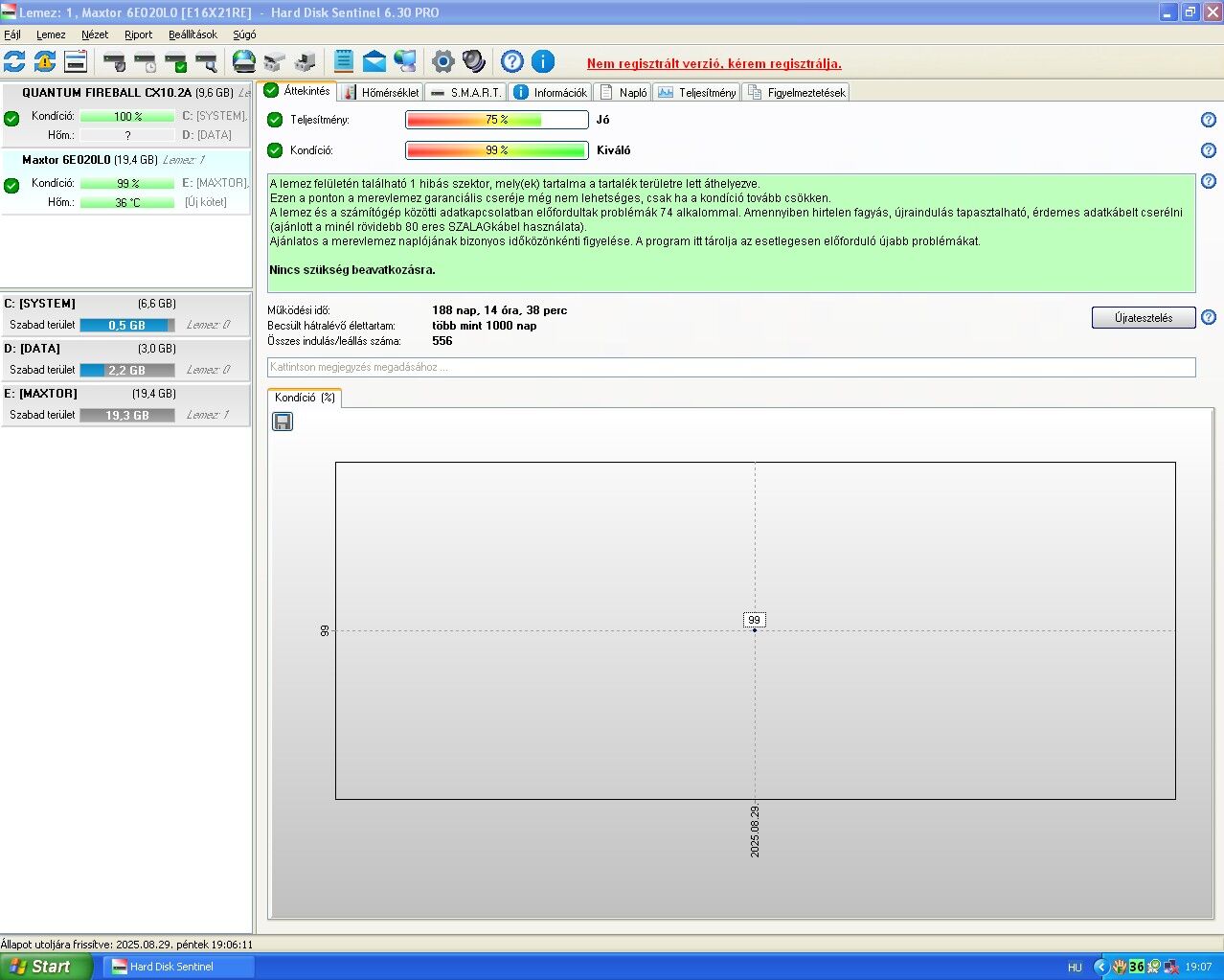Open the blue notepad report icon

[344, 61]
